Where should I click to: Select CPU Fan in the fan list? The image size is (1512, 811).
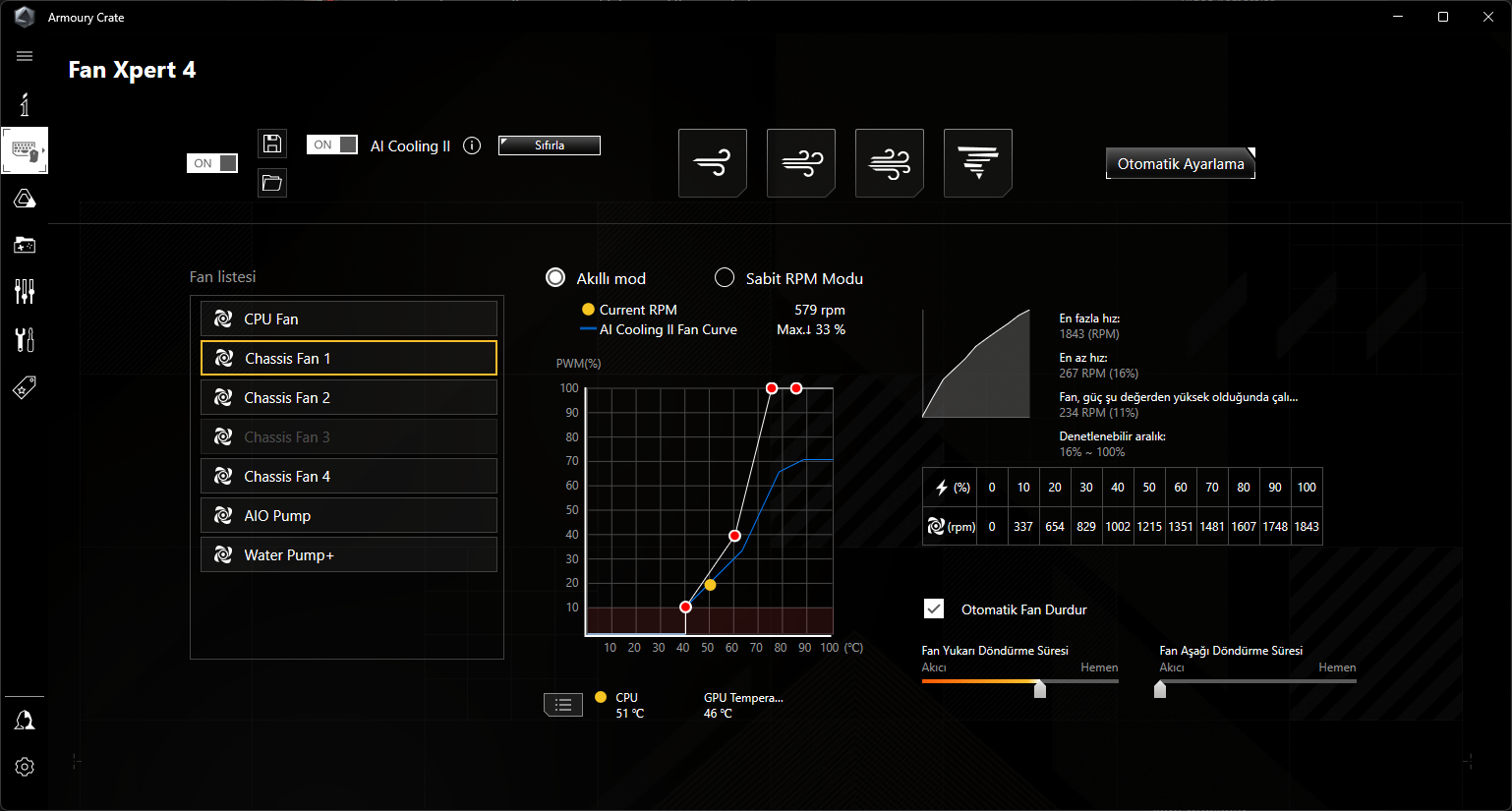point(349,319)
